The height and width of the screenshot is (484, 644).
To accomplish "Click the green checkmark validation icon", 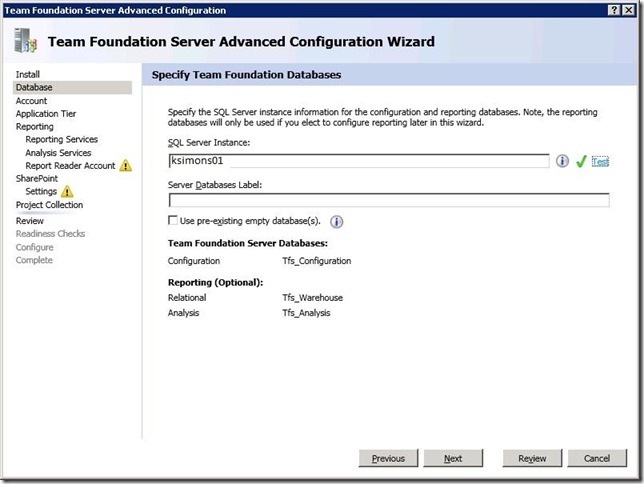I will coord(580,161).
